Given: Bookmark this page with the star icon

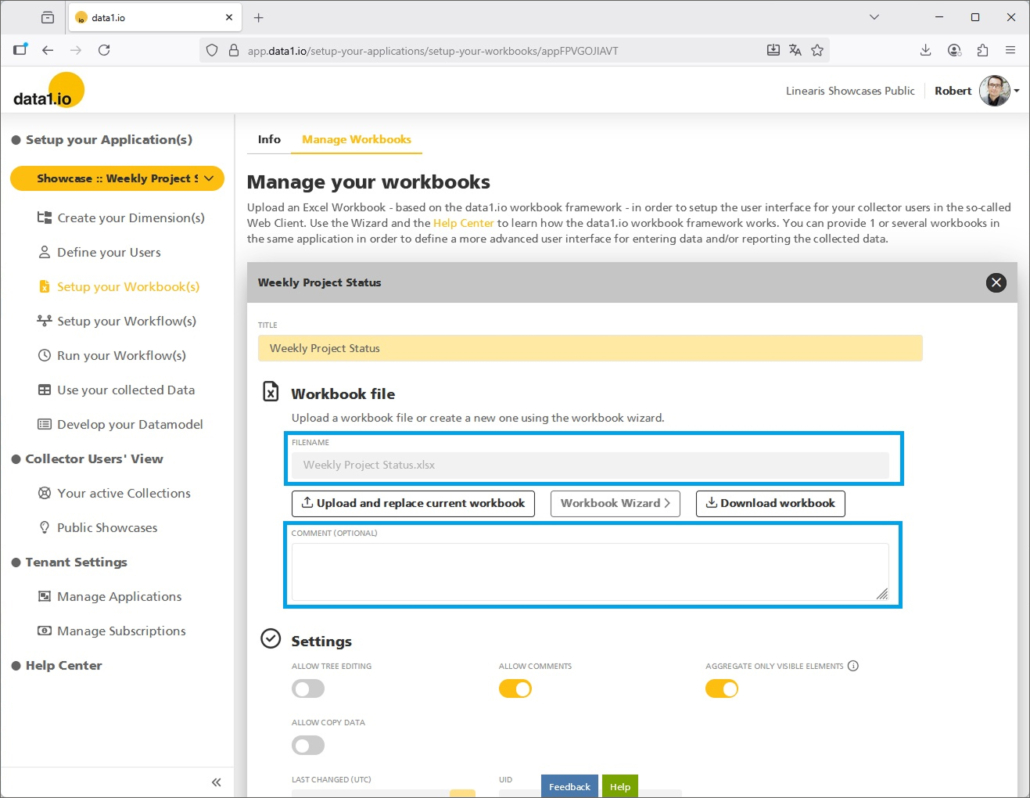Looking at the screenshot, I should coord(817,50).
